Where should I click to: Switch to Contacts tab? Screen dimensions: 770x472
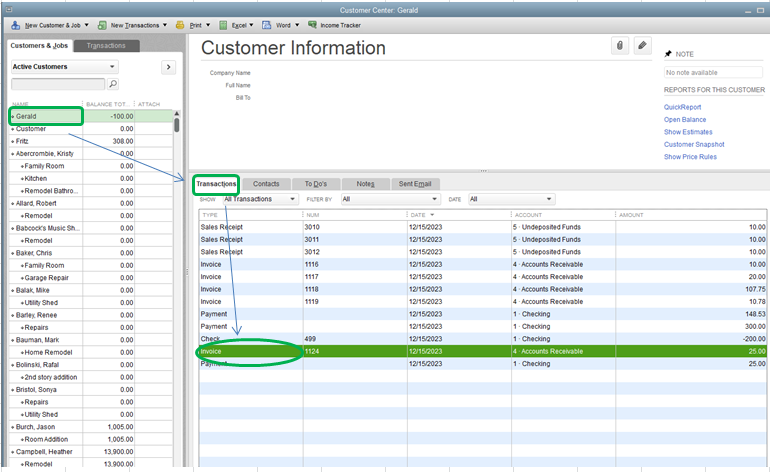(x=266, y=184)
